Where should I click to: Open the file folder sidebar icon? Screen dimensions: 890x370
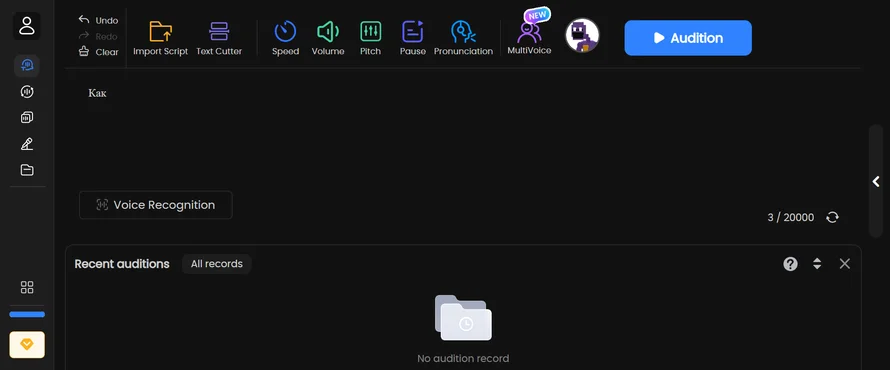pyautogui.click(x=27, y=170)
